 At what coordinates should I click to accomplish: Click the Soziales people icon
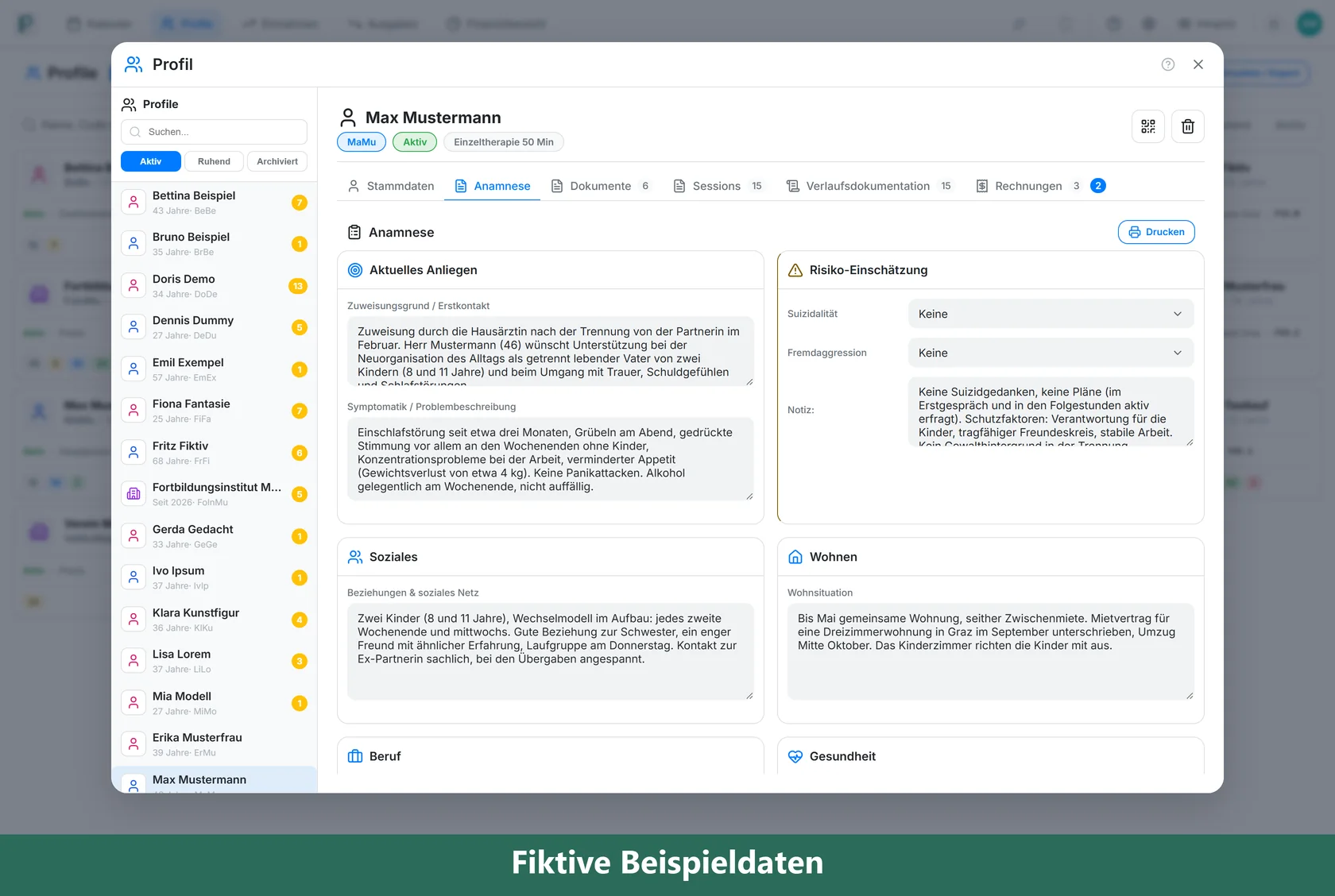point(355,557)
